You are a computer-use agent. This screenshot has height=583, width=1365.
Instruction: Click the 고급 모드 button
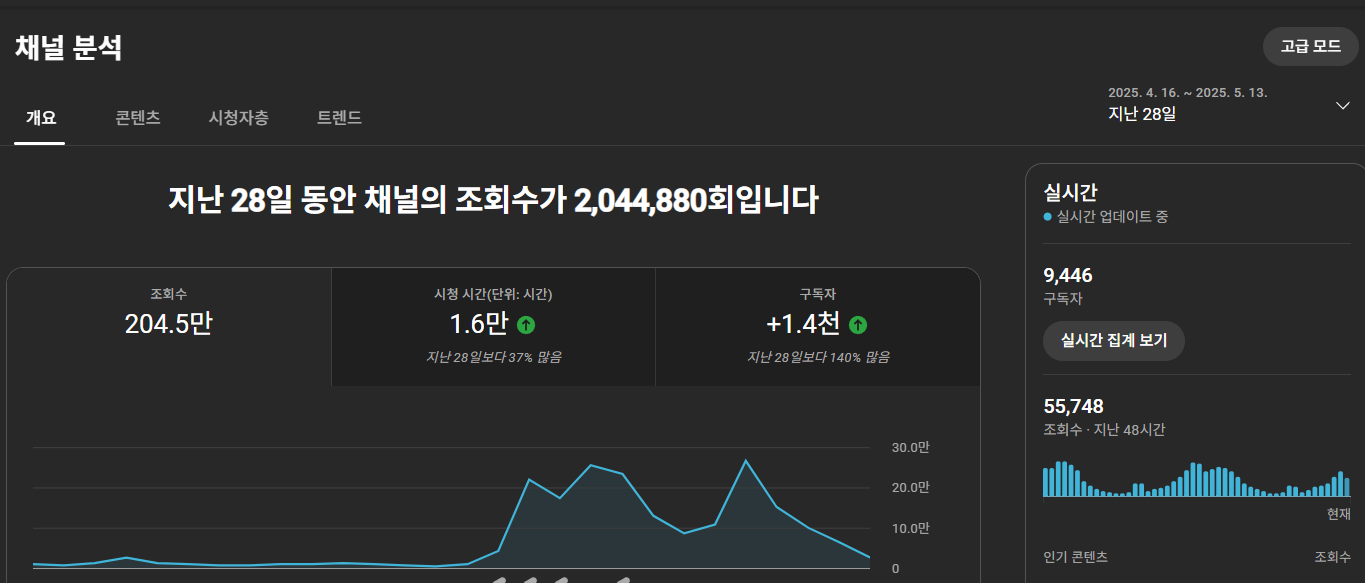click(x=1310, y=46)
